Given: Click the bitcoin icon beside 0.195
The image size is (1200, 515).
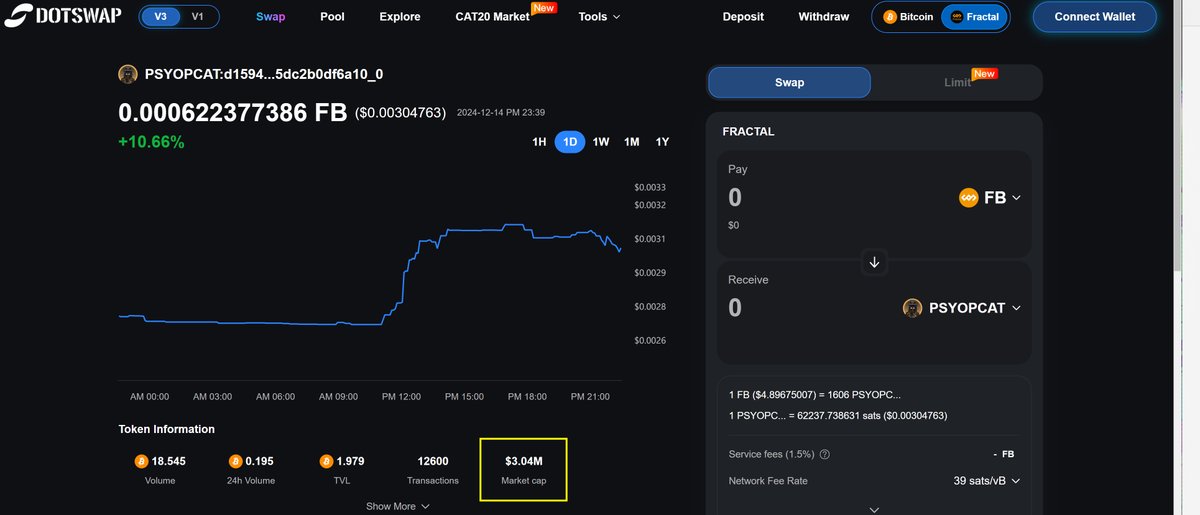Looking at the screenshot, I should (235, 461).
